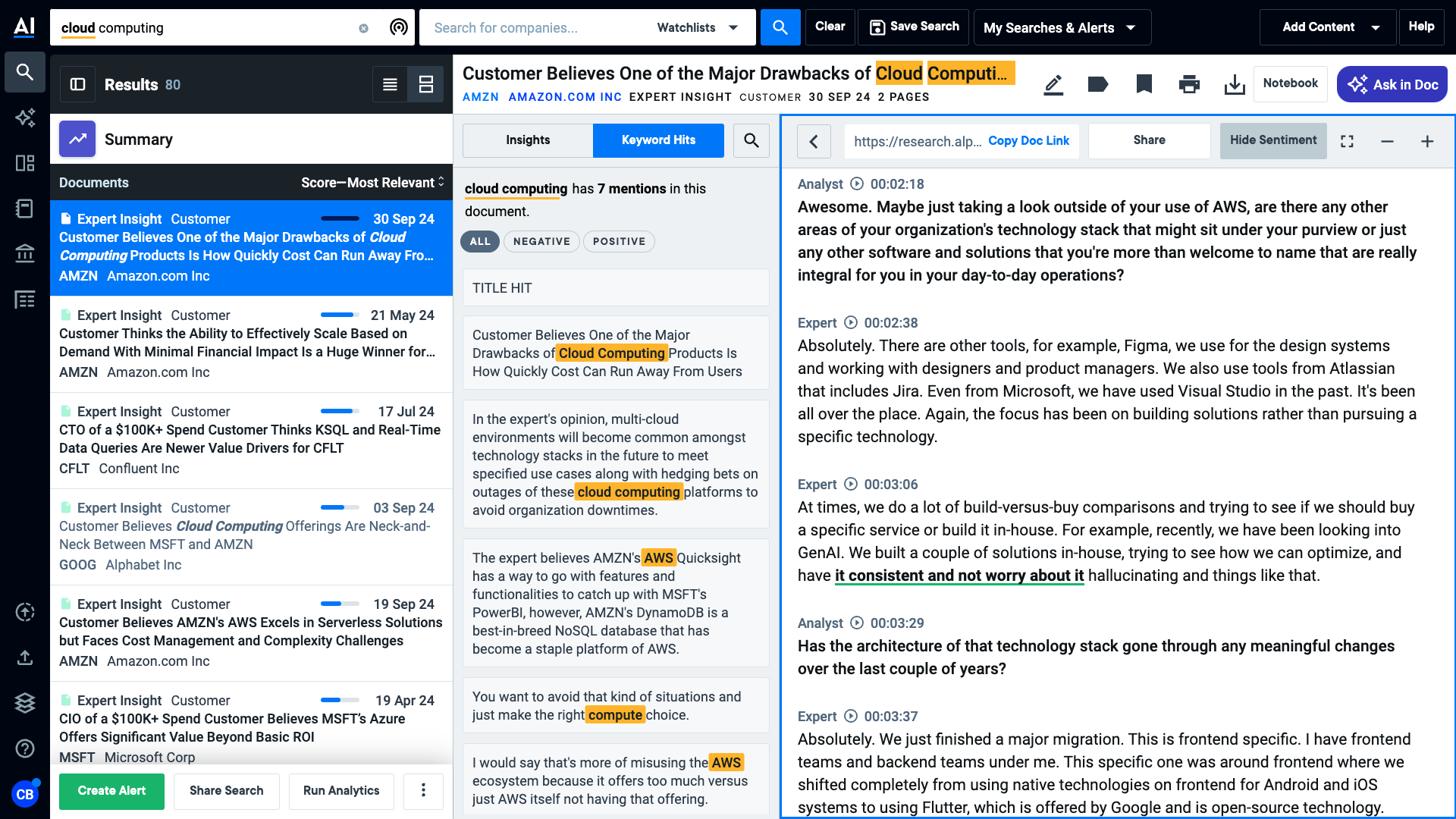Open the Watchlists dropdown
The image size is (1456, 819).
tap(698, 27)
